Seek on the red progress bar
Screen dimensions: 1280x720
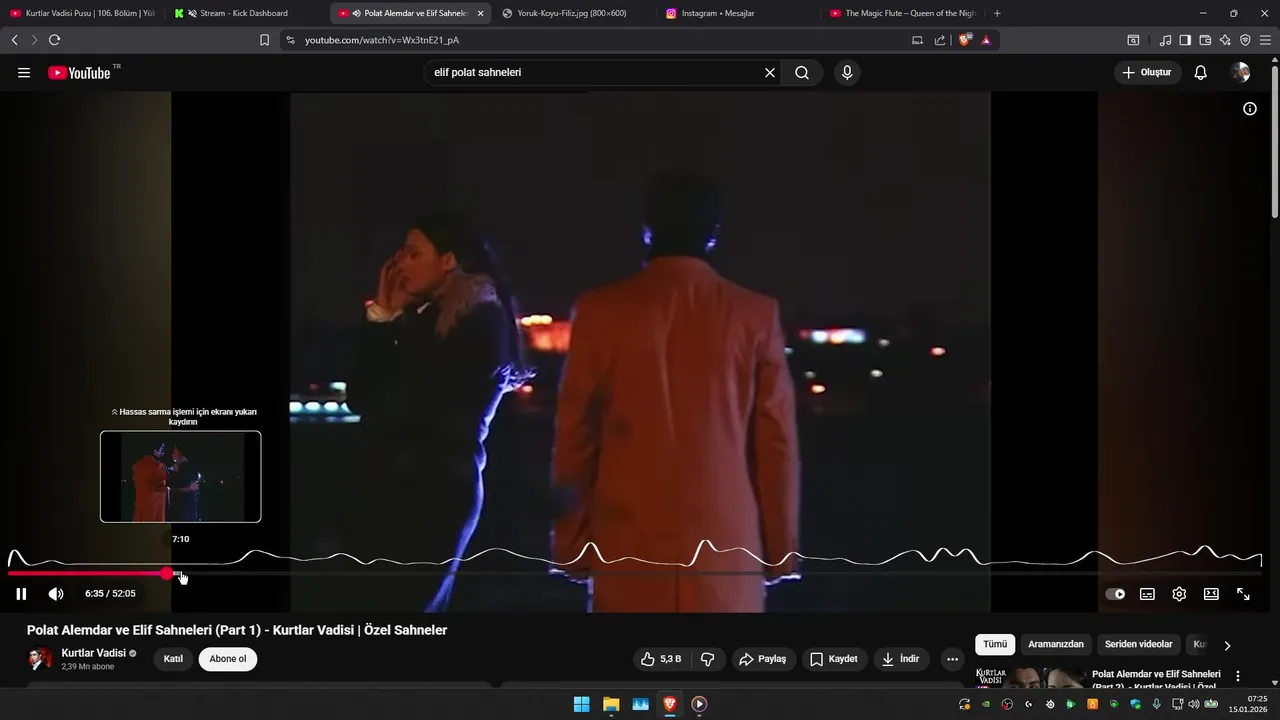[x=88, y=574]
